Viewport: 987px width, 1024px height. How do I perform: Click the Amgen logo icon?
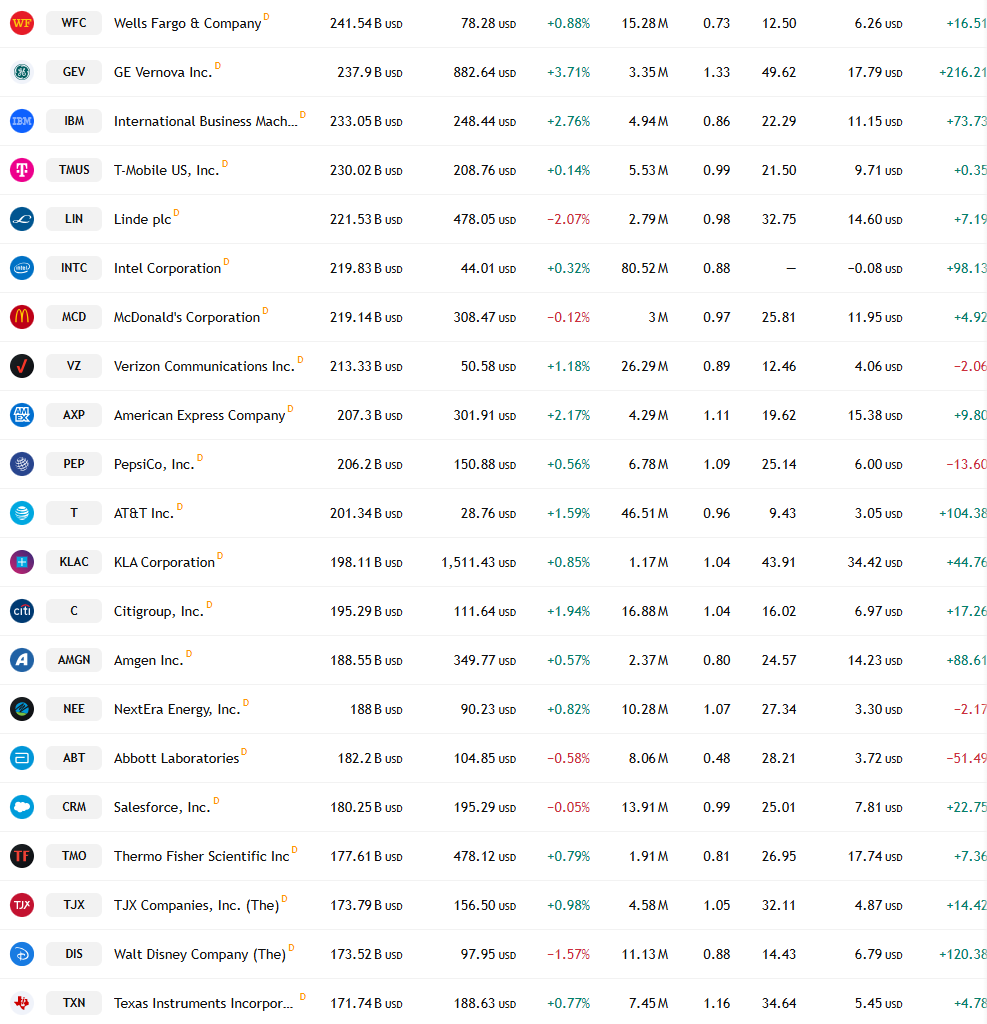click(22, 660)
